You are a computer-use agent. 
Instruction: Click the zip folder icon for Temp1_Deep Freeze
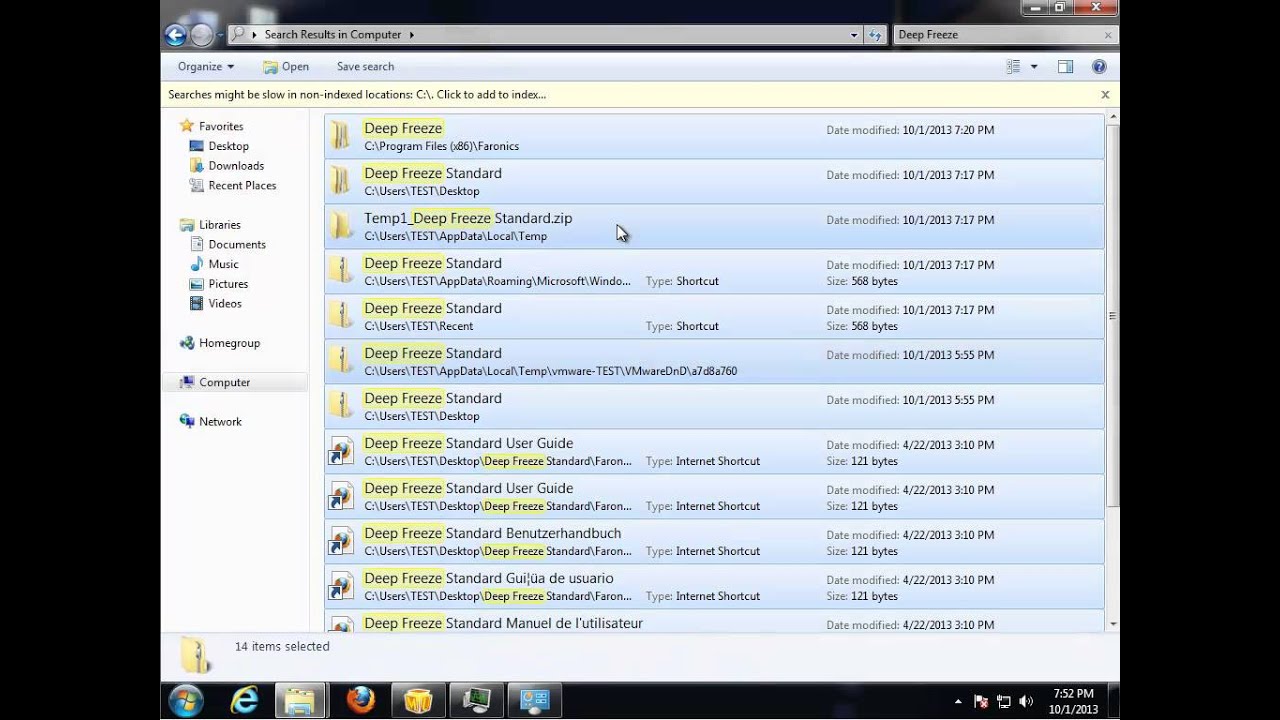341,226
